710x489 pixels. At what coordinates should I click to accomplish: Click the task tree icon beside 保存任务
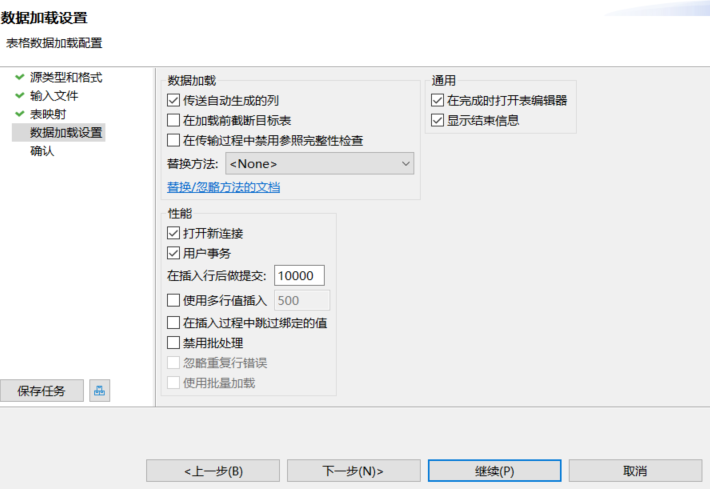click(x=99, y=391)
